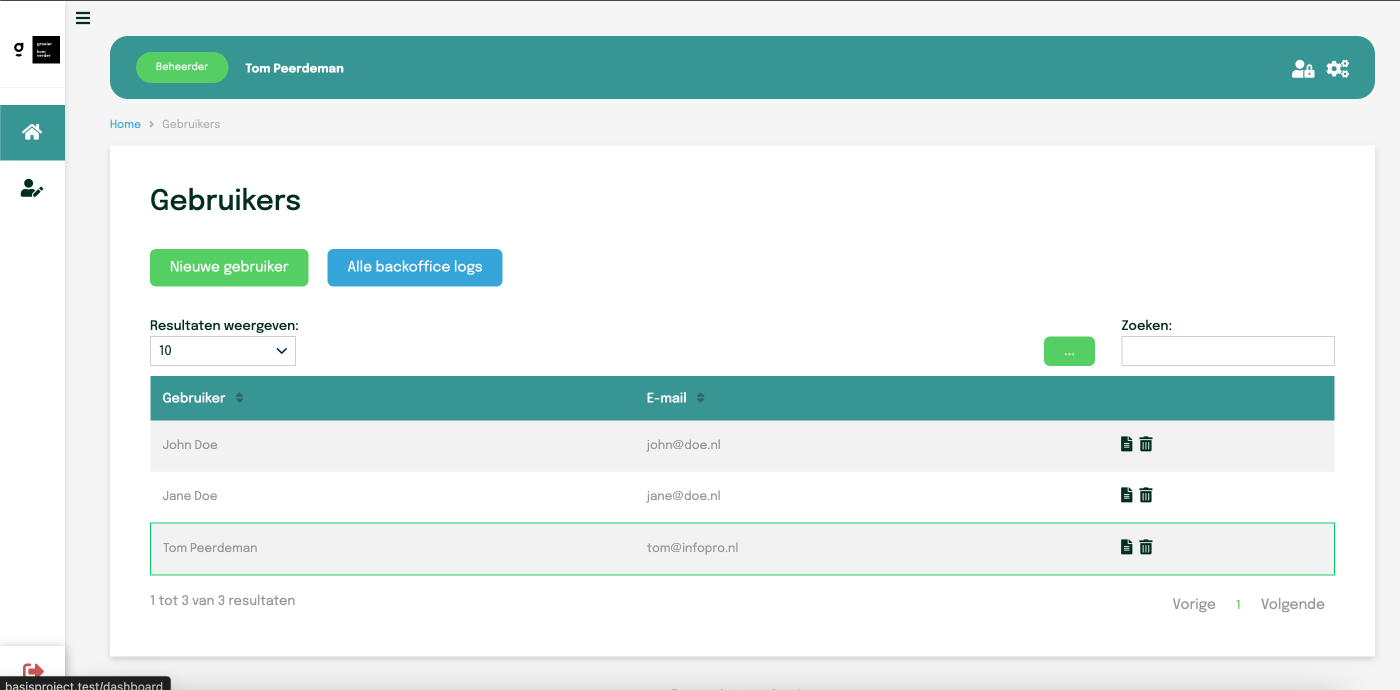Open the hamburger menu toggle

tap(83, 18)
